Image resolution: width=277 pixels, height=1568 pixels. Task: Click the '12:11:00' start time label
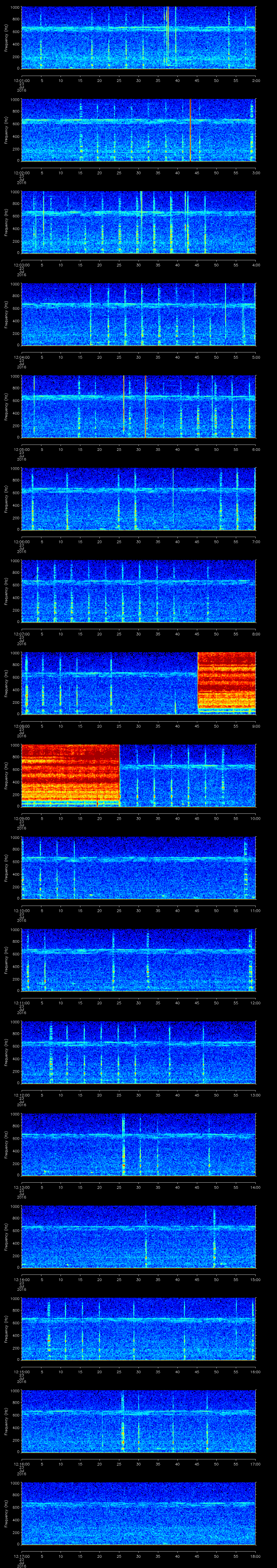(x=21, y=1003)
